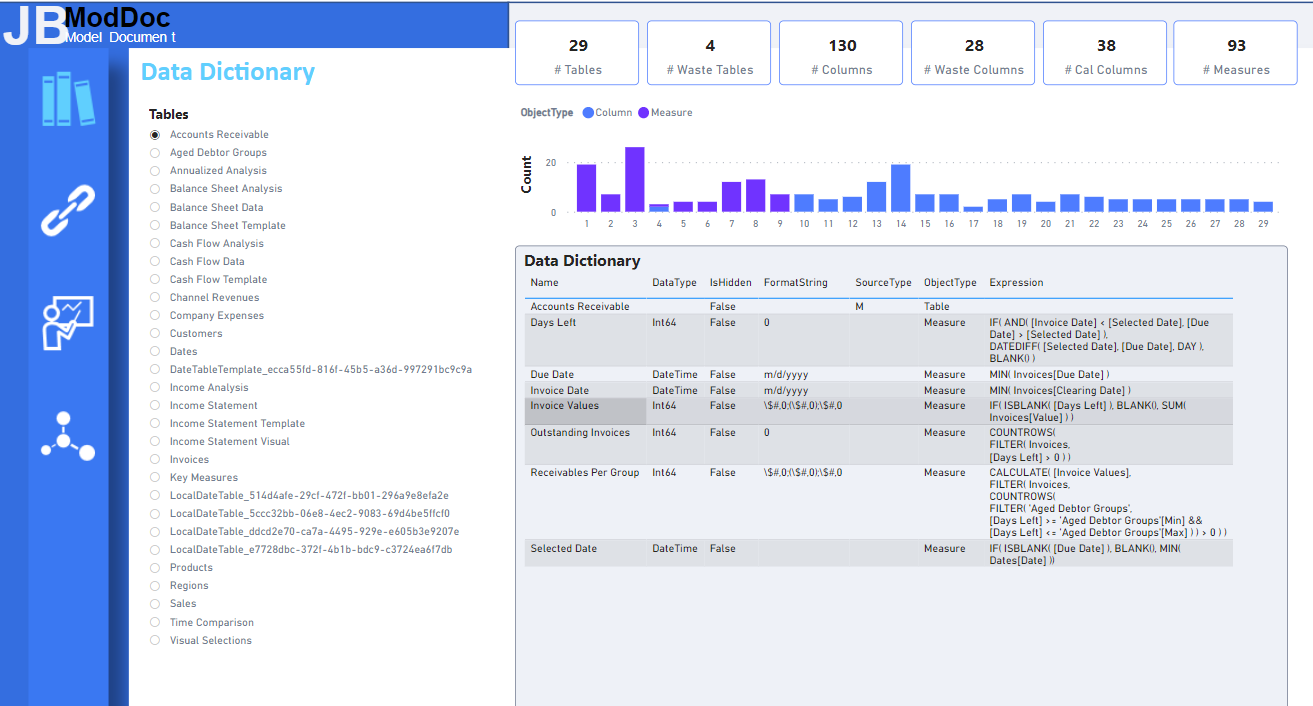Click the # Waste Columns card
Screen dimensions: 1313x706
click(973, 54)
